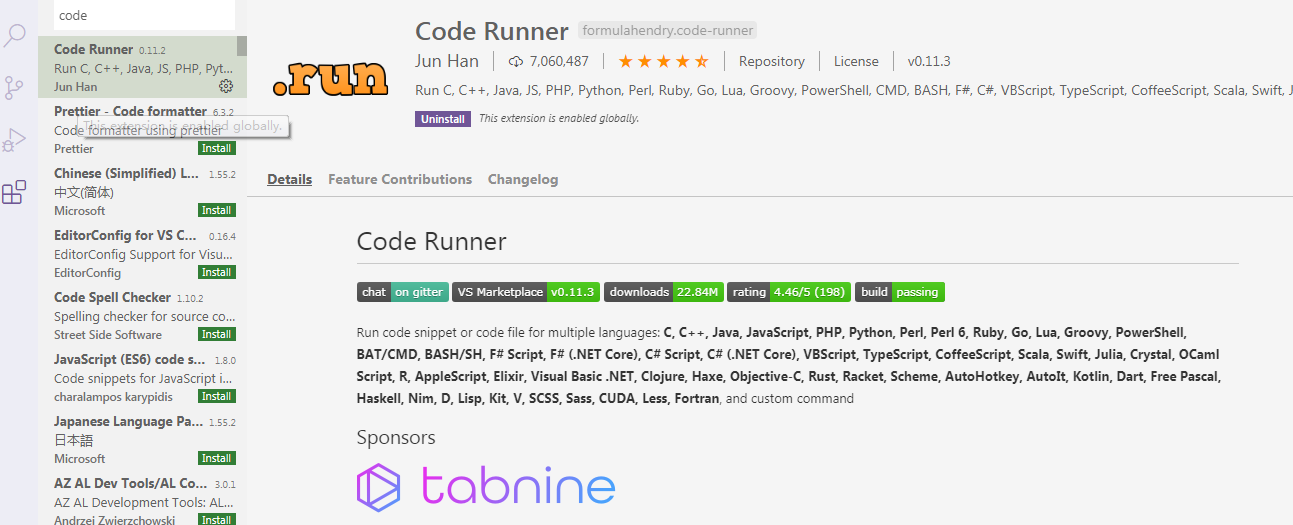
Task: Open the Extensions view icon
Action: coord(15,192)
